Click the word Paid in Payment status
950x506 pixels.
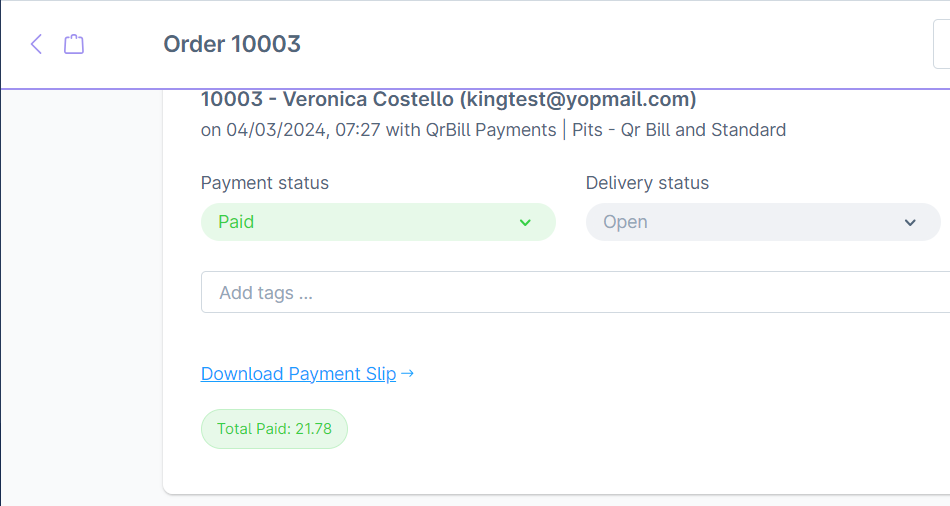tap(236, 222)
